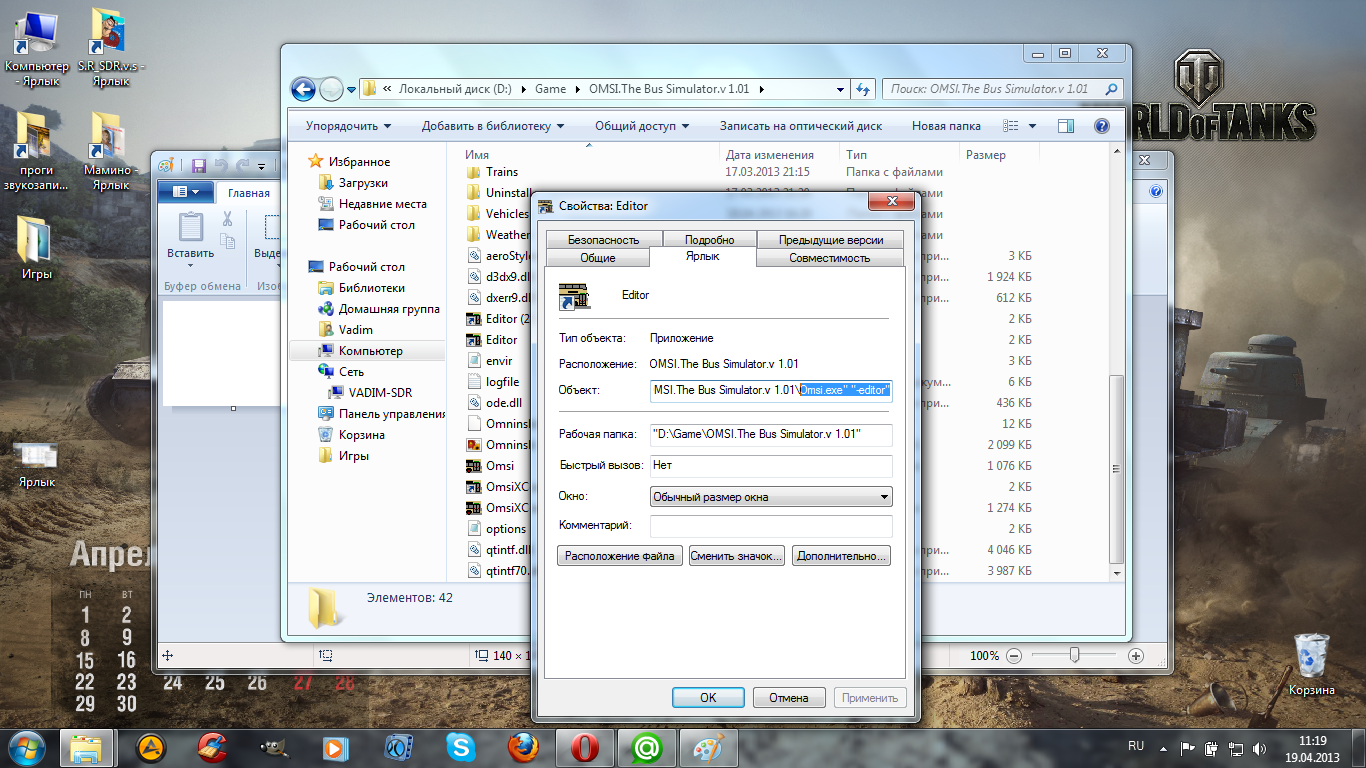Select VADIM-SDR under Сеть
The height and width of the screenshot is (768, 1366).
pyautogui.click(x=380, y=393)
